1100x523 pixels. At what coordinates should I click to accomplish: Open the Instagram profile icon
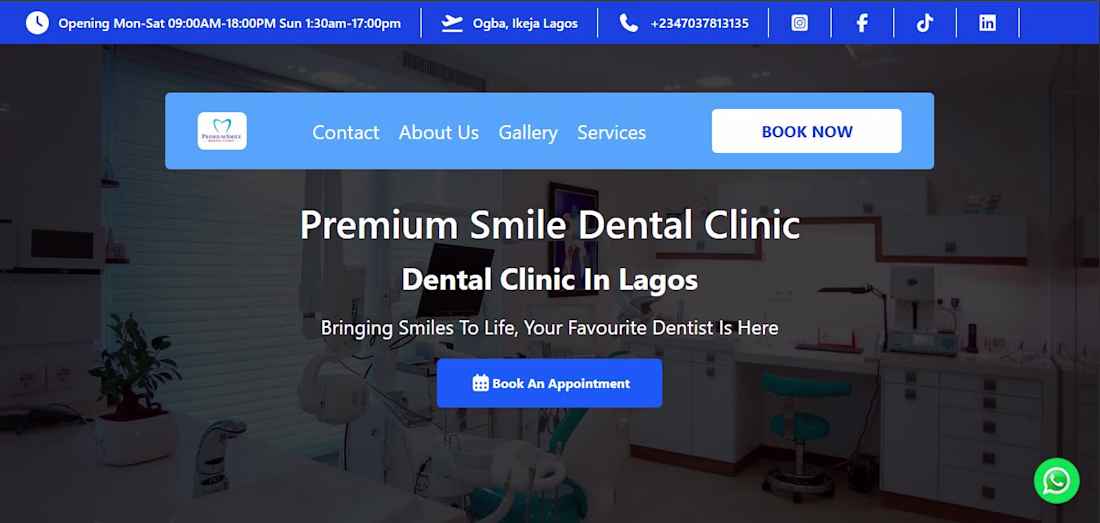coord(799,23)
